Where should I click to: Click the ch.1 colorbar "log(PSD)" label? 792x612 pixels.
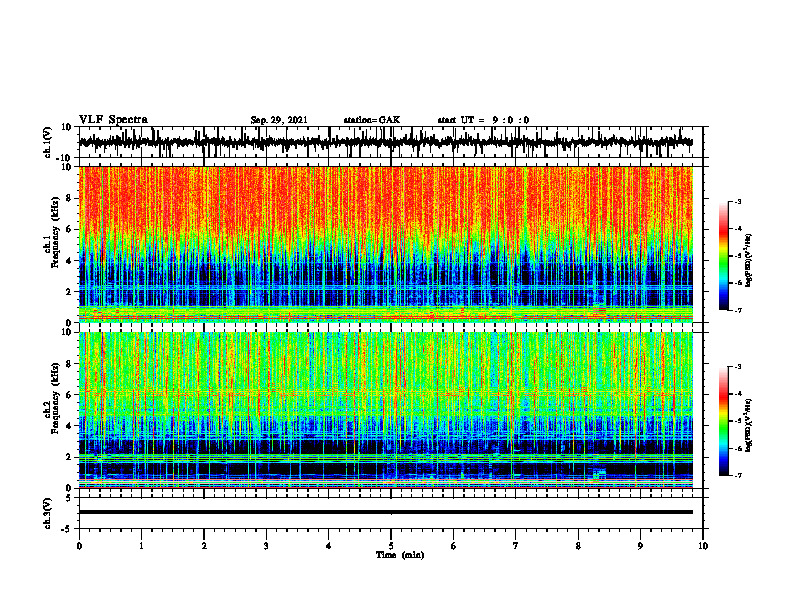(x=749, y=260)
